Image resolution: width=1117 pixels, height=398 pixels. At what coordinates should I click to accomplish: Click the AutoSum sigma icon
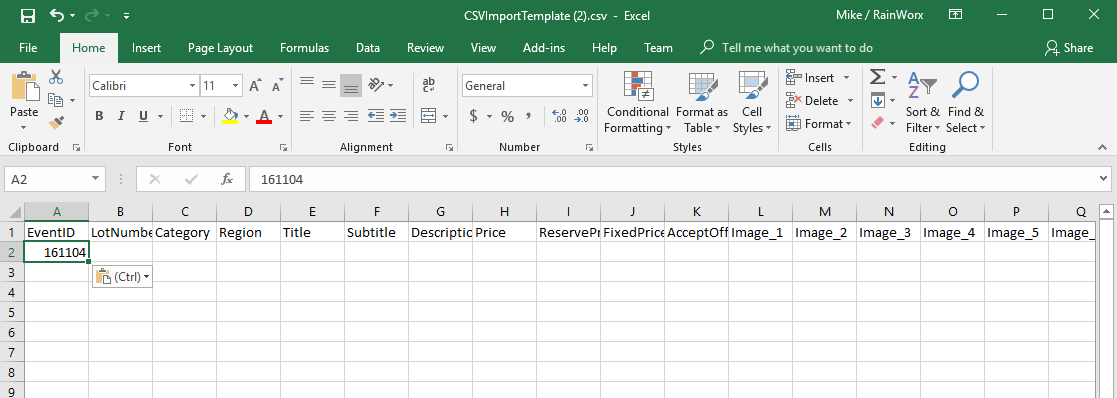coord(878,77)
